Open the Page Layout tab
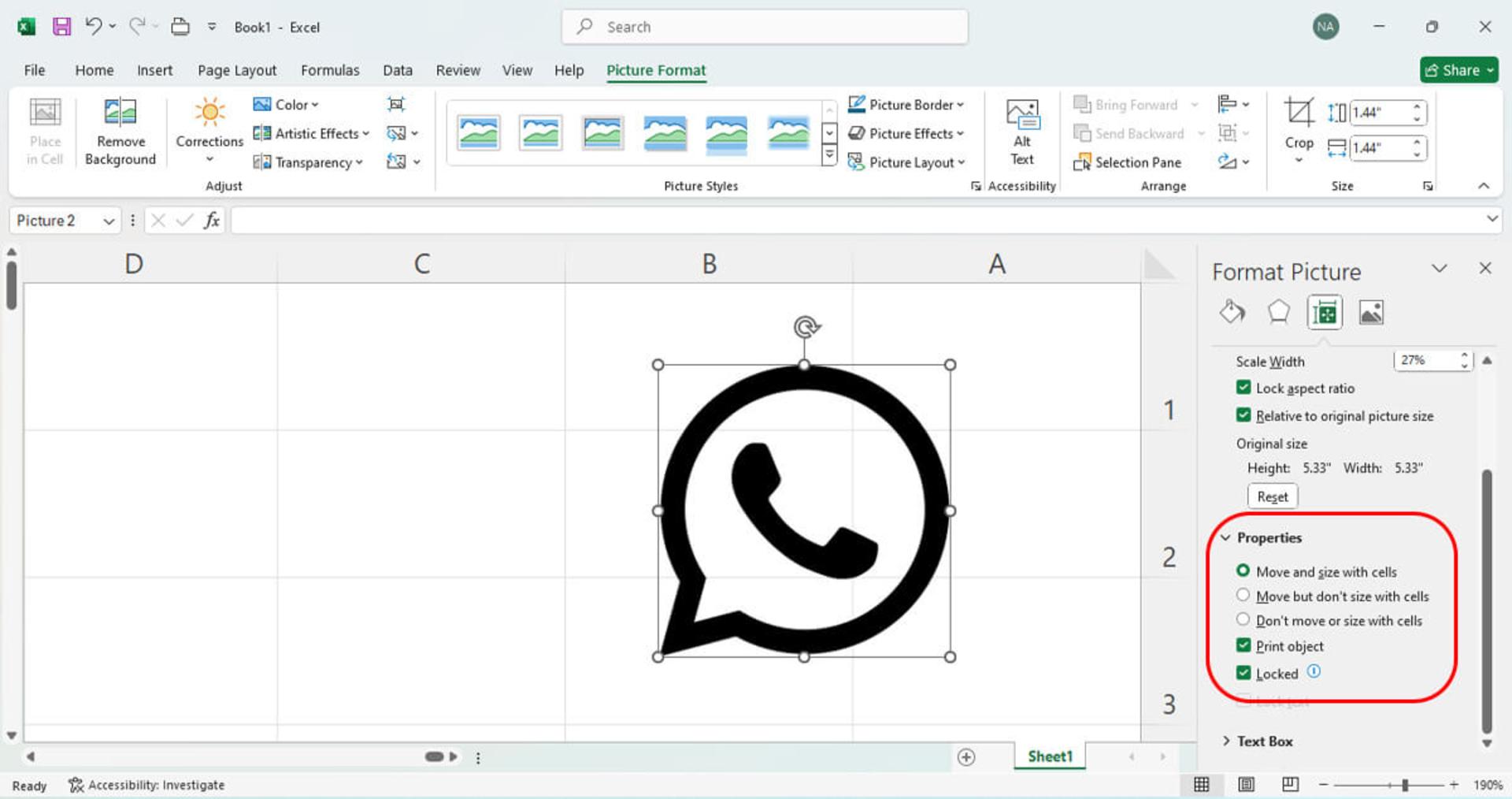Viewport: 1512px width, 799px height. click(237, 70)
